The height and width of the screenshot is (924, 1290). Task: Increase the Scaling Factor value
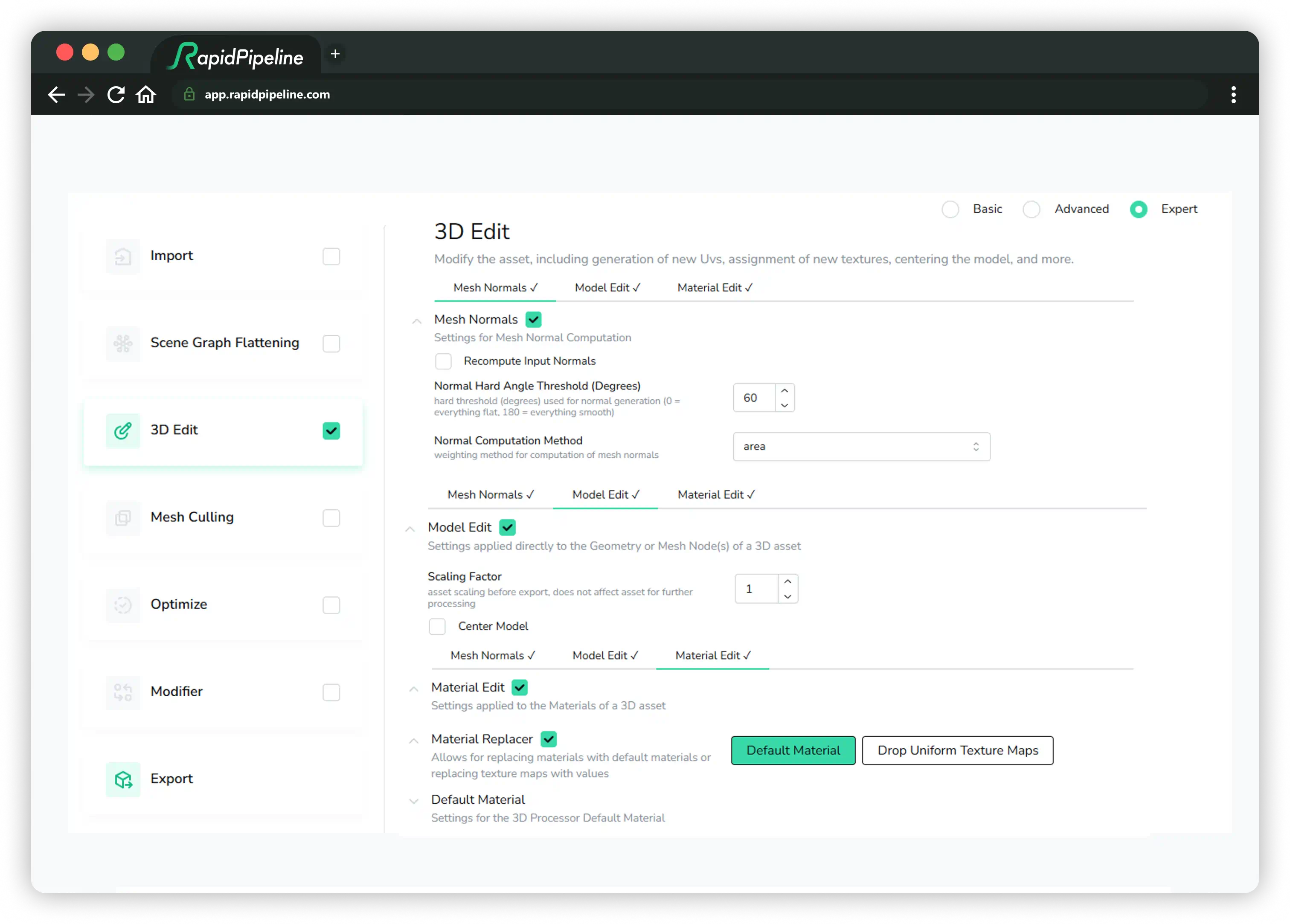pos(787,581)
